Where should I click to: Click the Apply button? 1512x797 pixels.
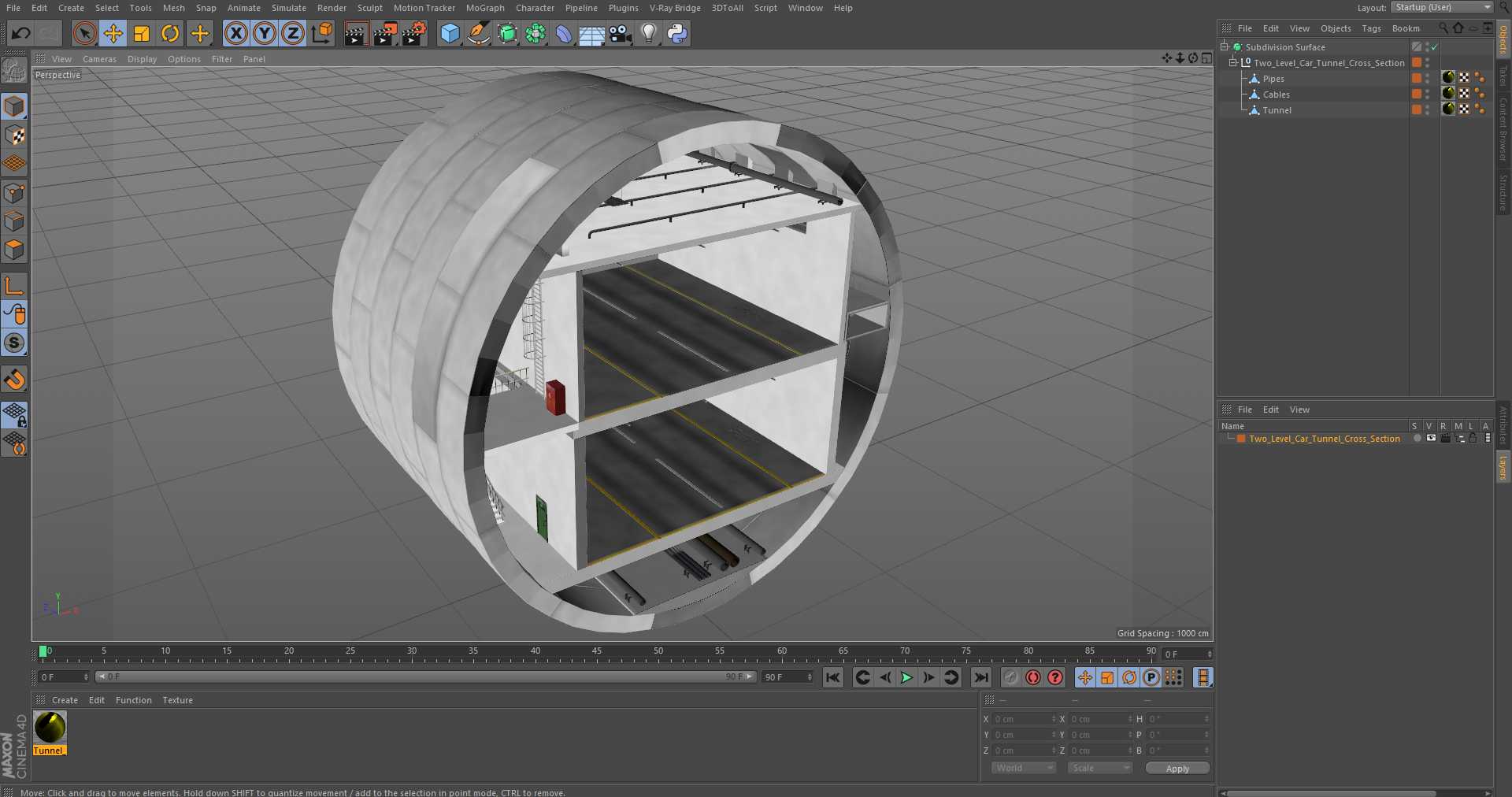1177,769
